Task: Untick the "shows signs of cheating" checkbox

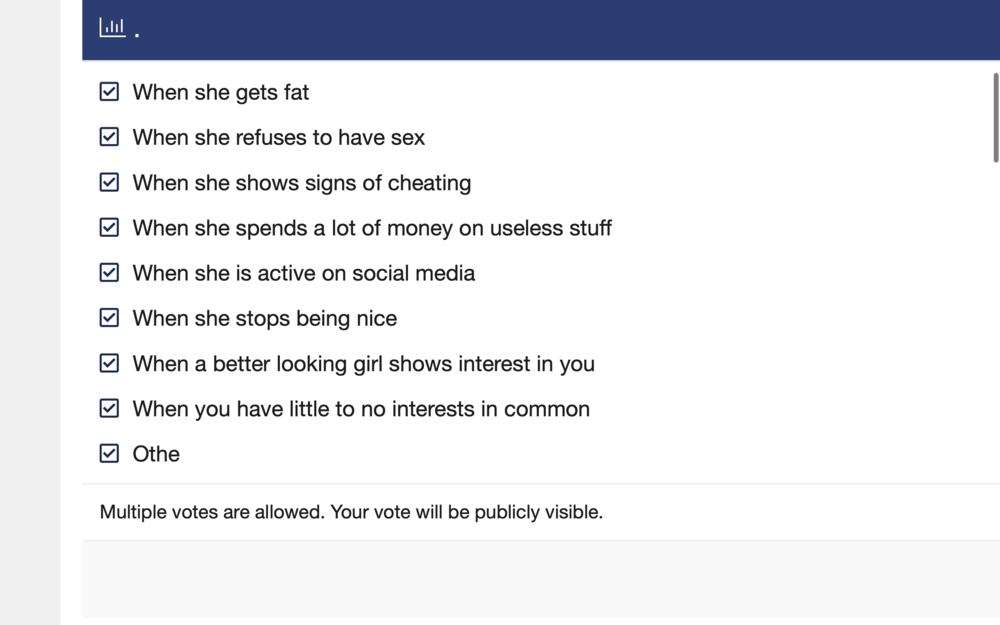Action: pos(110,182)
